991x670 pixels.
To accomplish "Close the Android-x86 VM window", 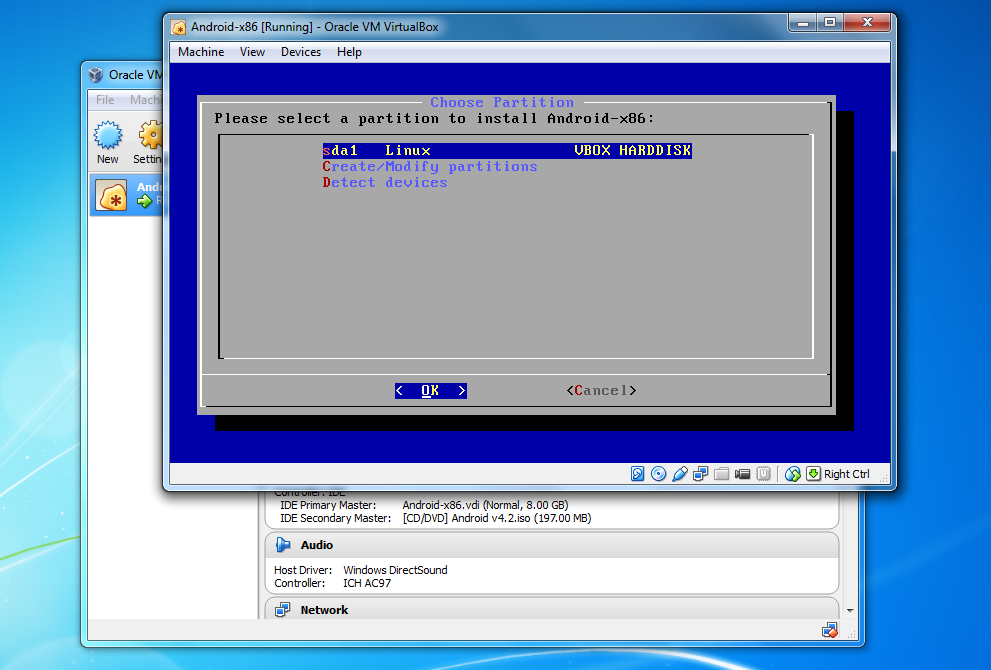I will coord(867,23).
